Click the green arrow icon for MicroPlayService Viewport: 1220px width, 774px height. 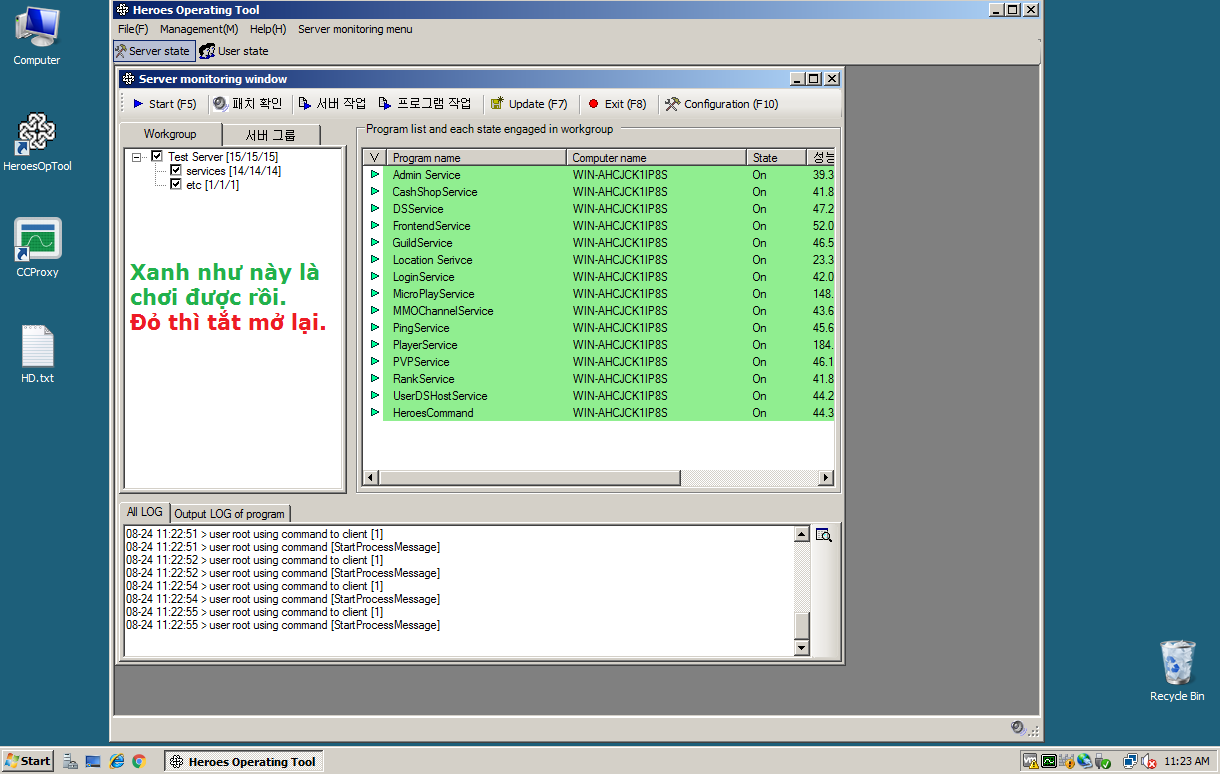click(x=375, y=293)
